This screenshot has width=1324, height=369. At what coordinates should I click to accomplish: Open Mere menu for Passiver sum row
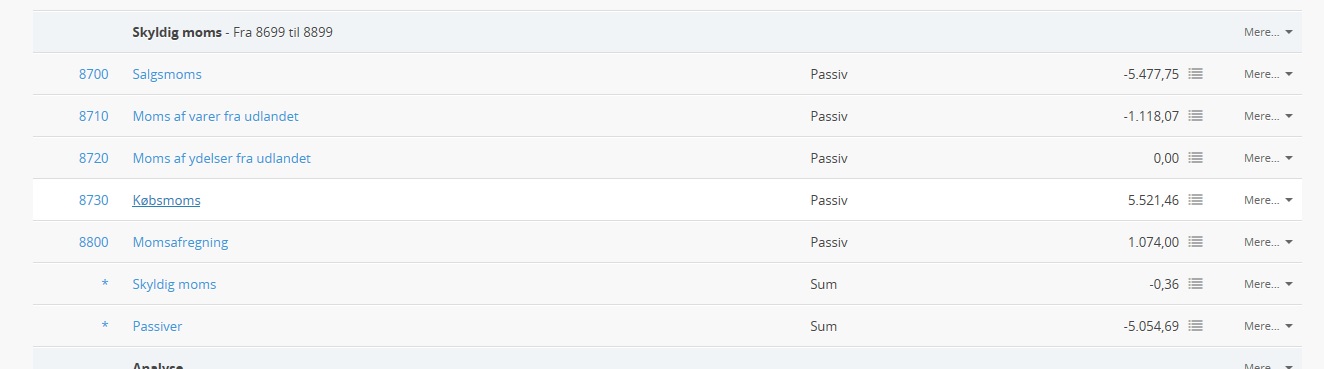pos(1268,326)
